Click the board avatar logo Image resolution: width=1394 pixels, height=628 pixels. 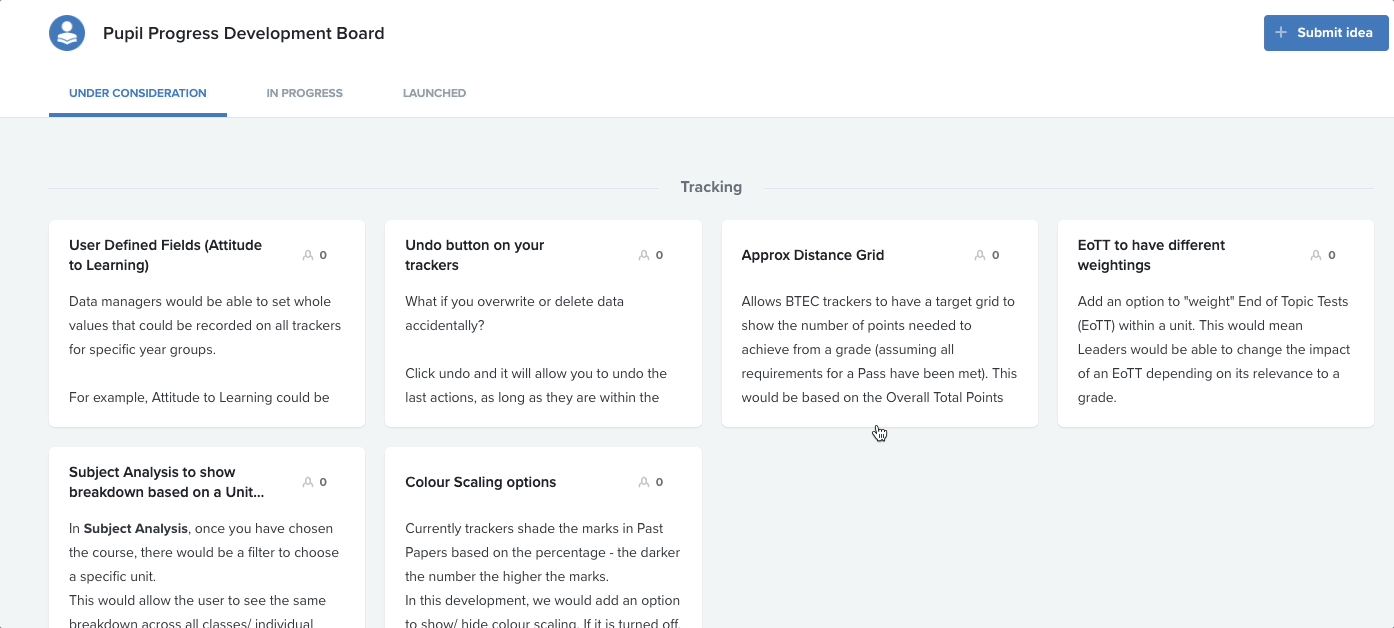(x=66, y=32)
